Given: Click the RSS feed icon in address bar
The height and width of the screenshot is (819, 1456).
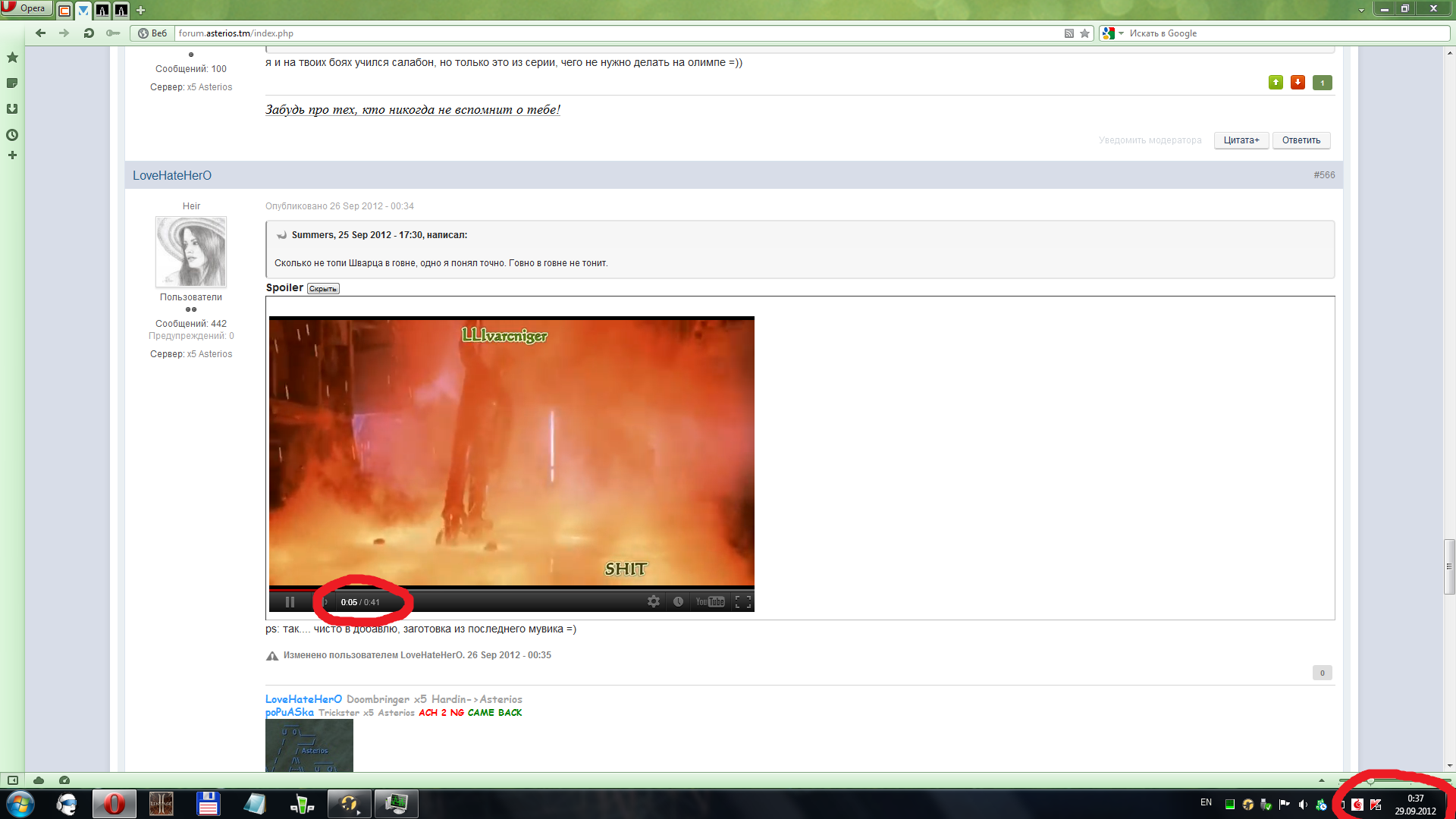Looking at the screenshot, I should point(1069,33).
